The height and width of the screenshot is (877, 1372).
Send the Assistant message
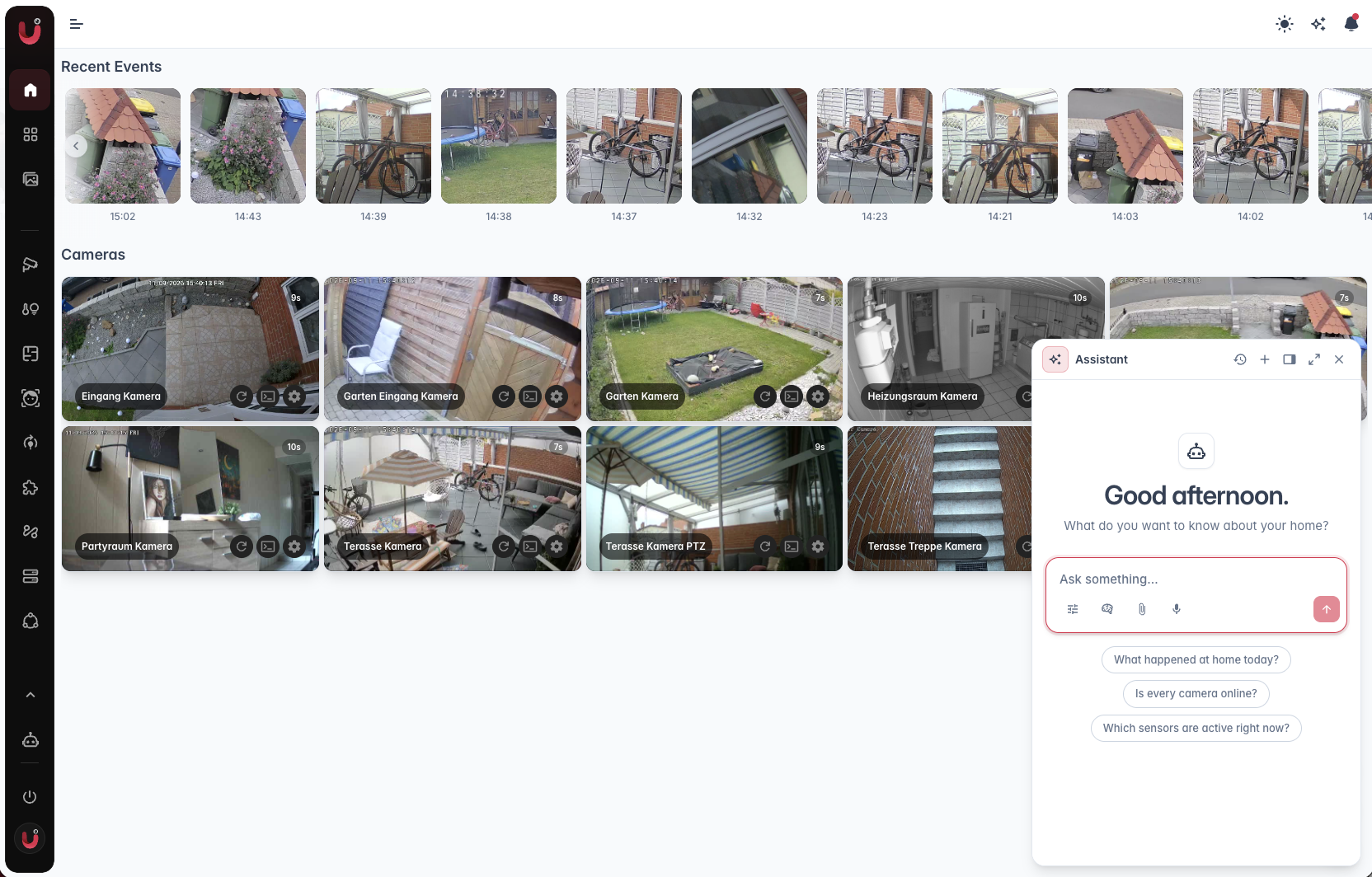point(1327,609)
